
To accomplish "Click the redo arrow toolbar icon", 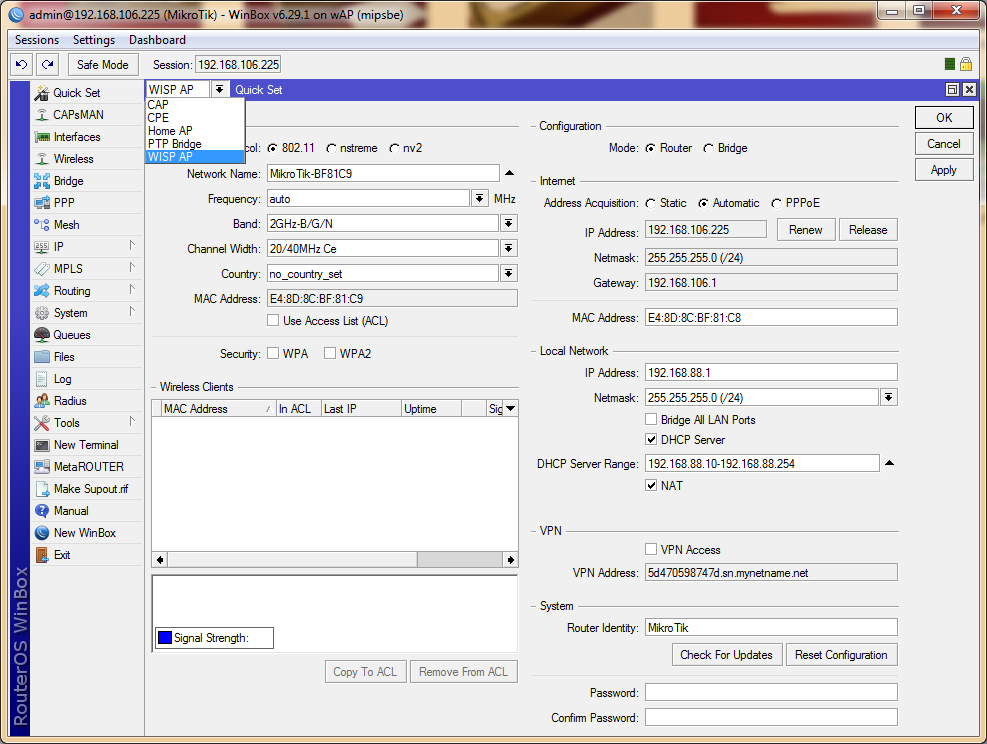I will click(47, 65).
